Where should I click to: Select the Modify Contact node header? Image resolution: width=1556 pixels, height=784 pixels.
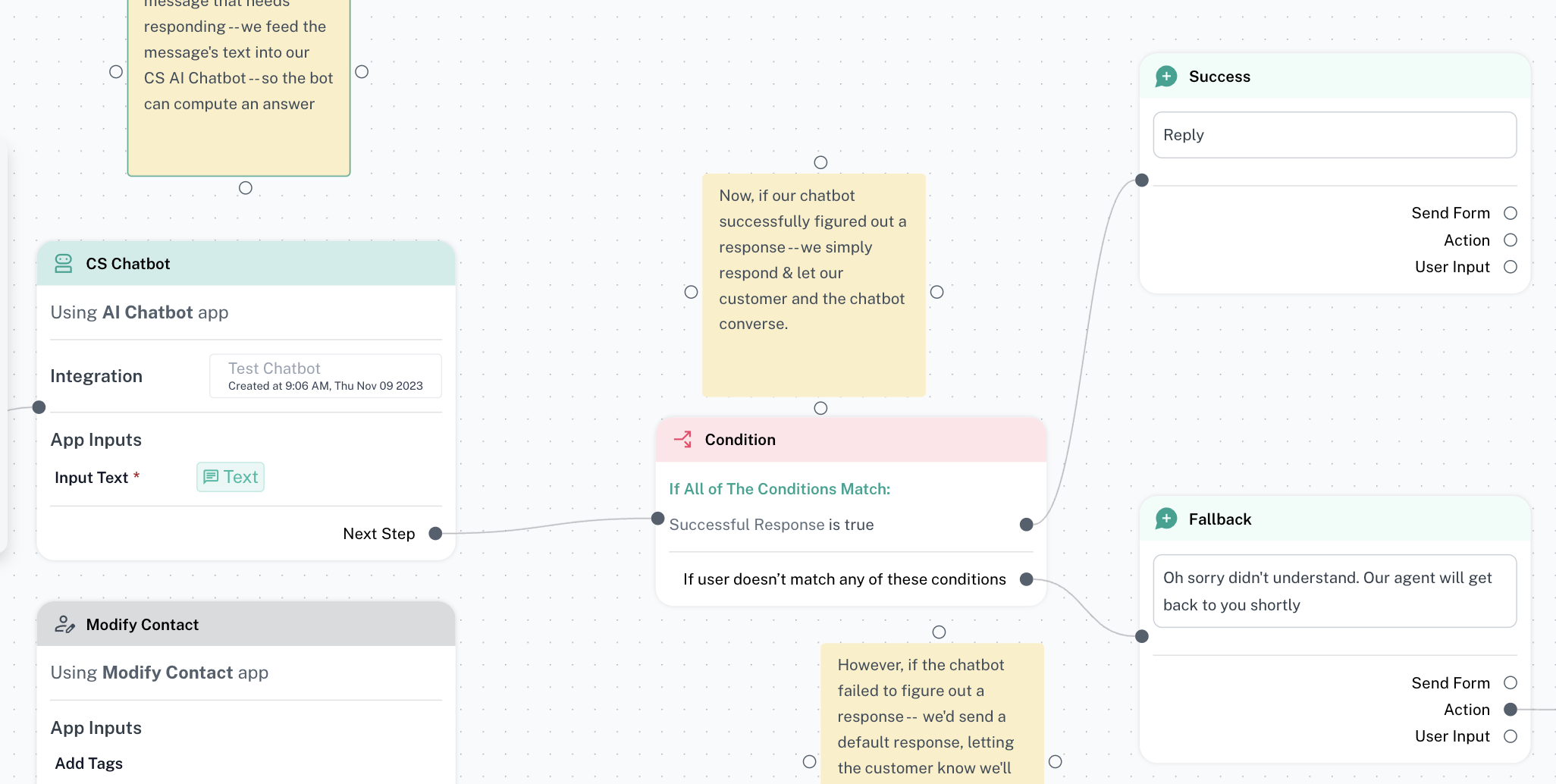point(246,625)
